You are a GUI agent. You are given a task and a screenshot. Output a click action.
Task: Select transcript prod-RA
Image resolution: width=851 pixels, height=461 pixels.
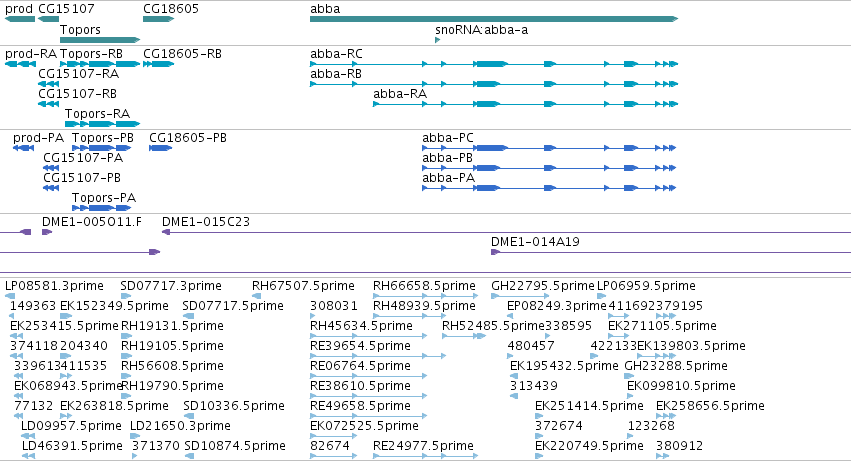[x=31, y=54]
